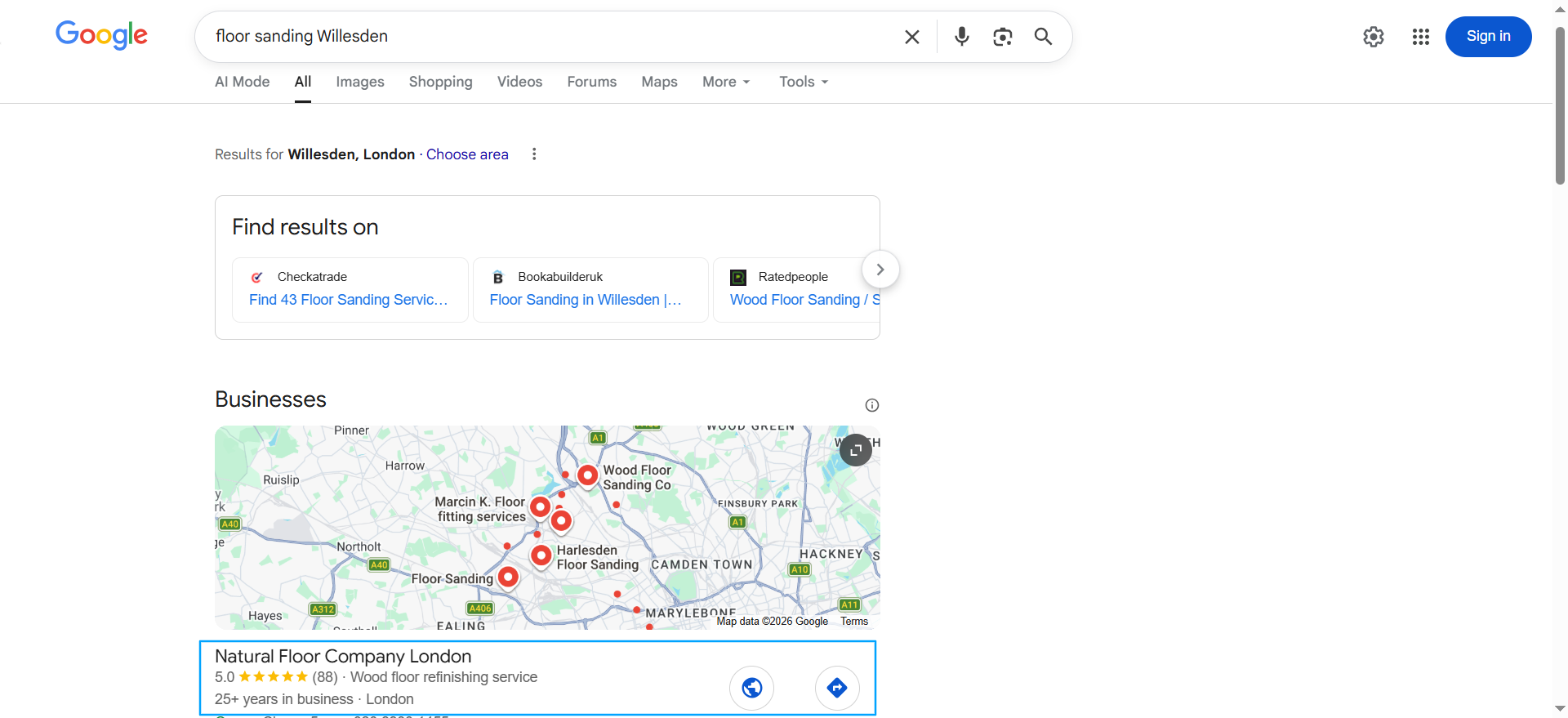Click the Checkatrade favicon
Viewport: 1568px width, 718px height.
tap(257, 277)
